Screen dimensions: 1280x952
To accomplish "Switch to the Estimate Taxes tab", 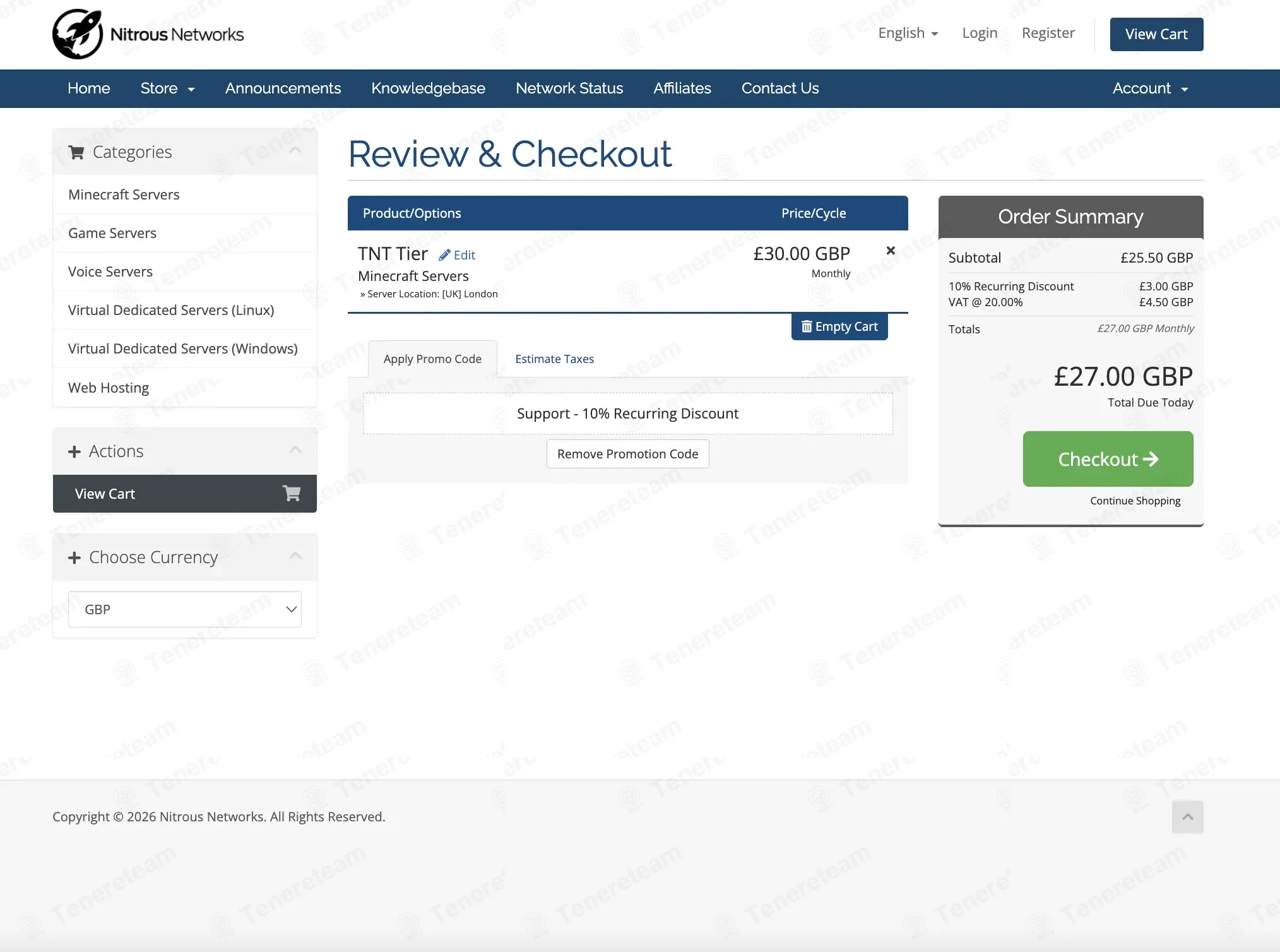I will [x=554, y=359].
